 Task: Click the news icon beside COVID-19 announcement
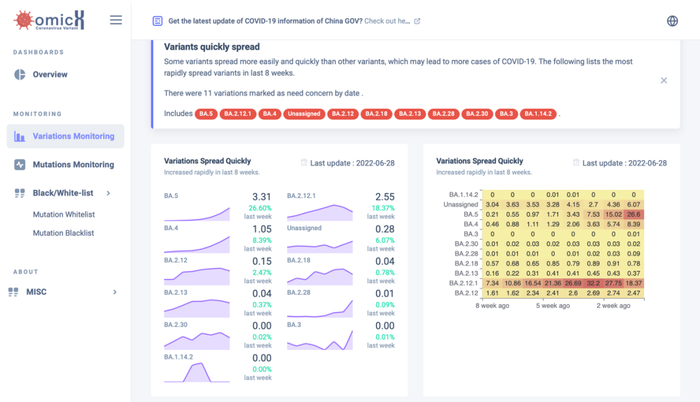pyautogui.click(x=158, y=21)
